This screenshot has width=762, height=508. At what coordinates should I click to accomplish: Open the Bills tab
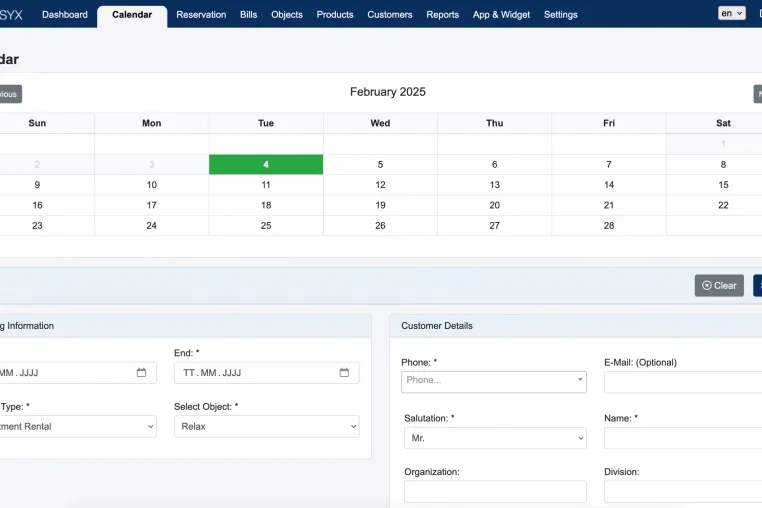pos(248,15)
